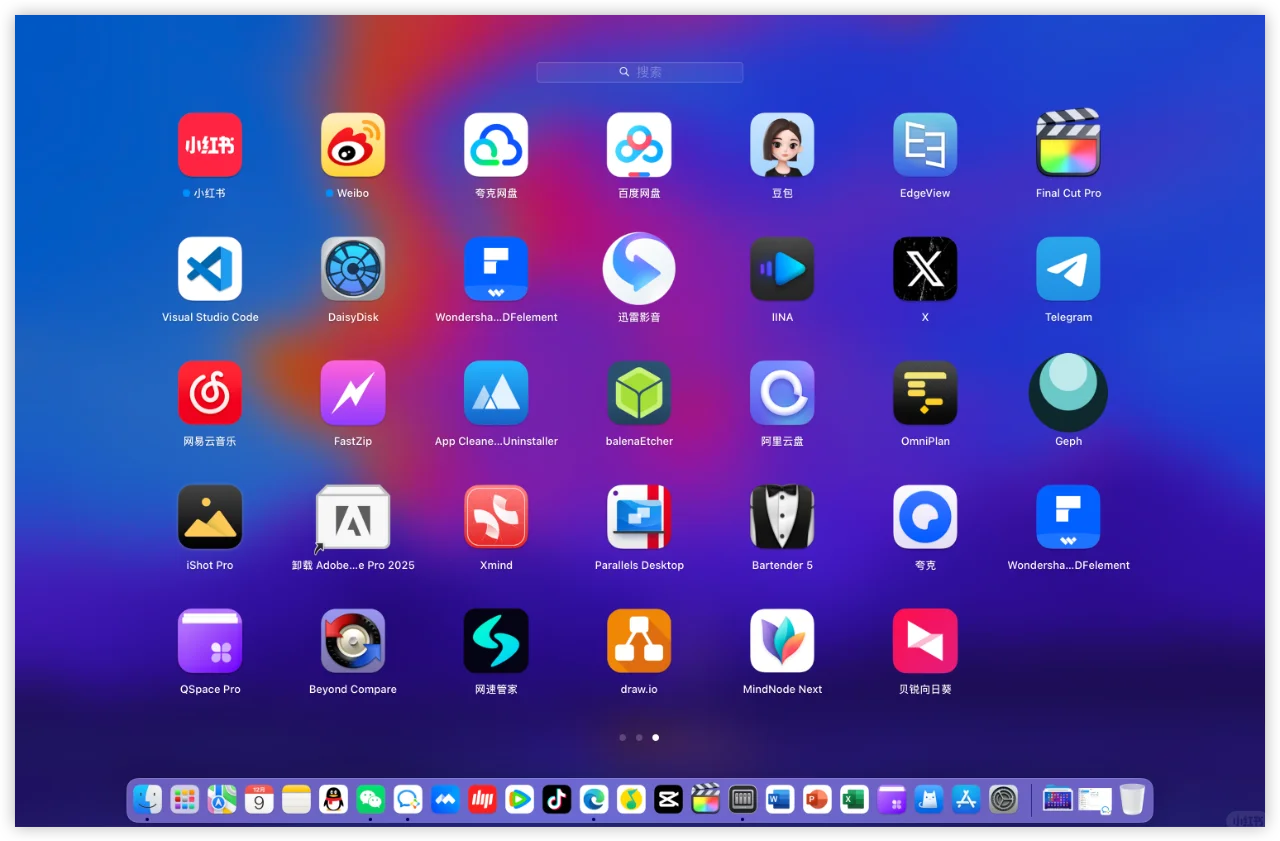
Task: Open Visual Studio Code
Action: [x=210, y=269]
